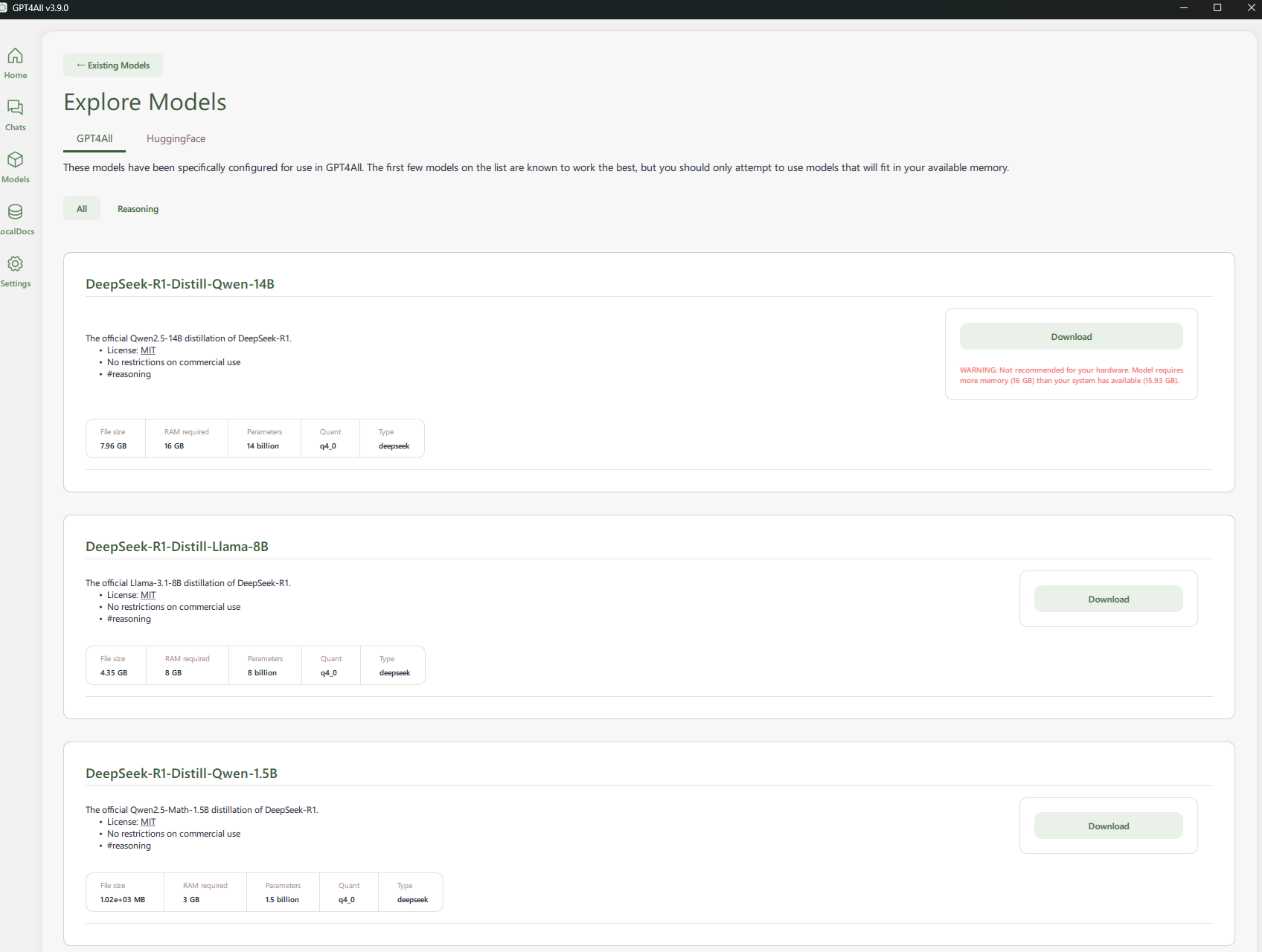Close the GPT4All window
1262x952 pixels.
pos(1251,7)
